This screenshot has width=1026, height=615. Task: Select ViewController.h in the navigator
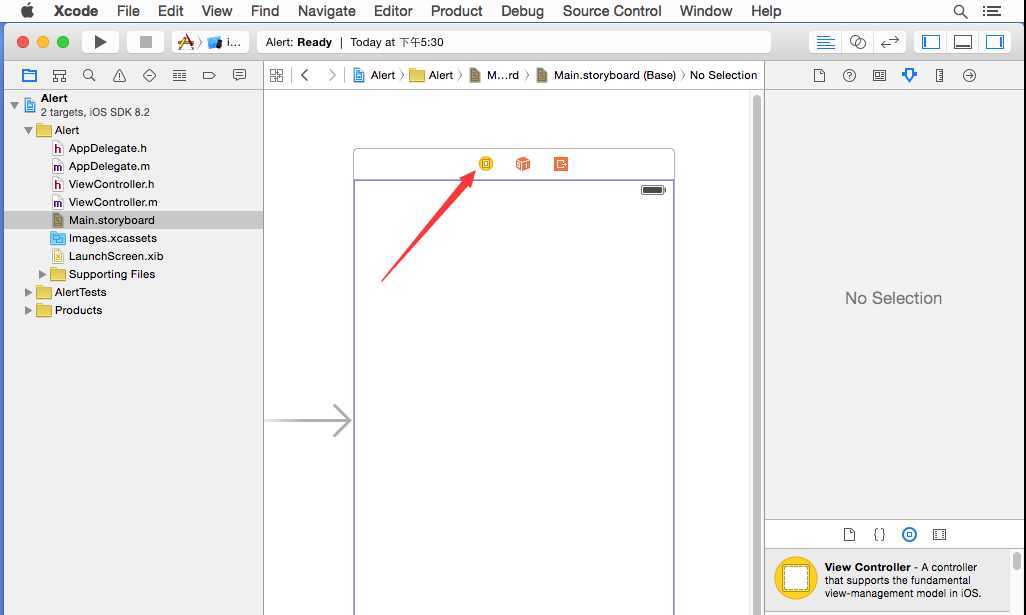[x=111, y=184]
